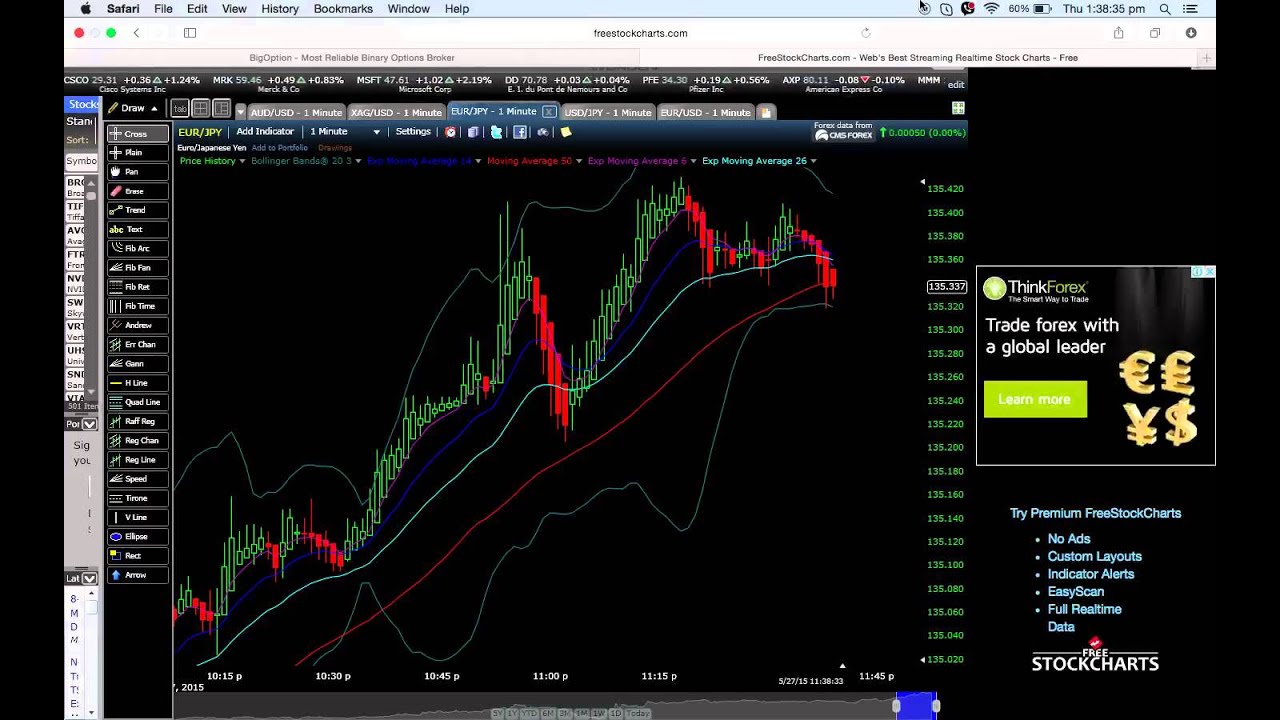Open the alarm clock alerts icon

pyautogui.click(x=450, y=132)
